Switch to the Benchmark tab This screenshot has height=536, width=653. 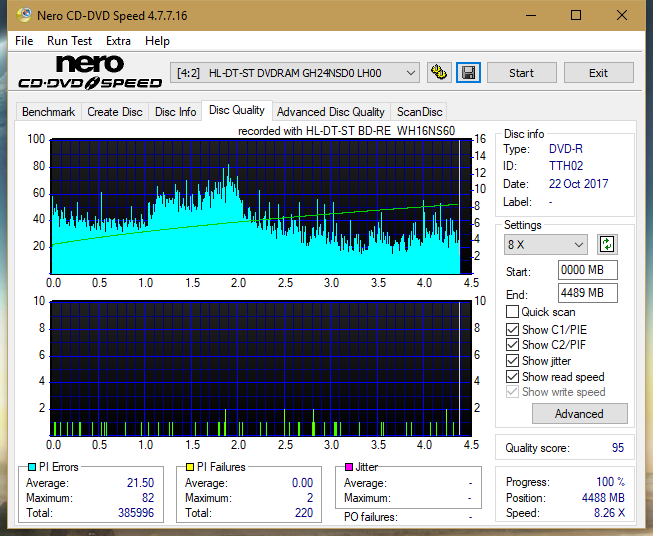click(x=49, y=112)
